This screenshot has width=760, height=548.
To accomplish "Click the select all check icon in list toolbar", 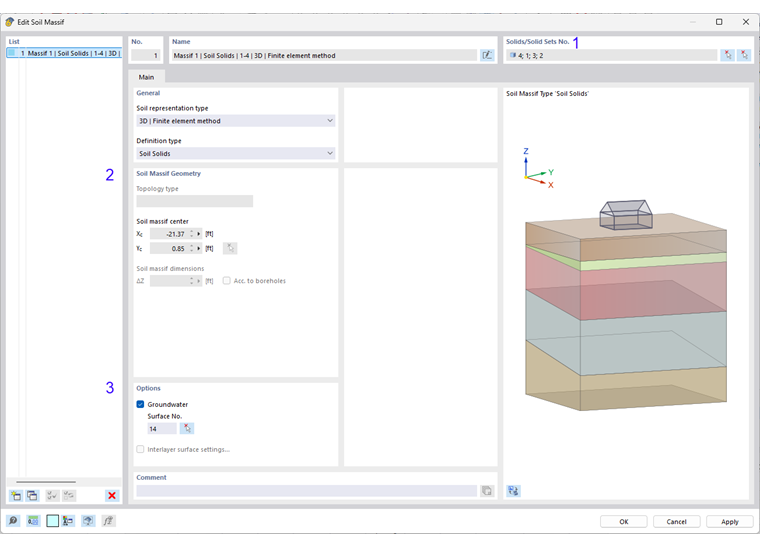I will pyautogui.click(x=52, y=495).
